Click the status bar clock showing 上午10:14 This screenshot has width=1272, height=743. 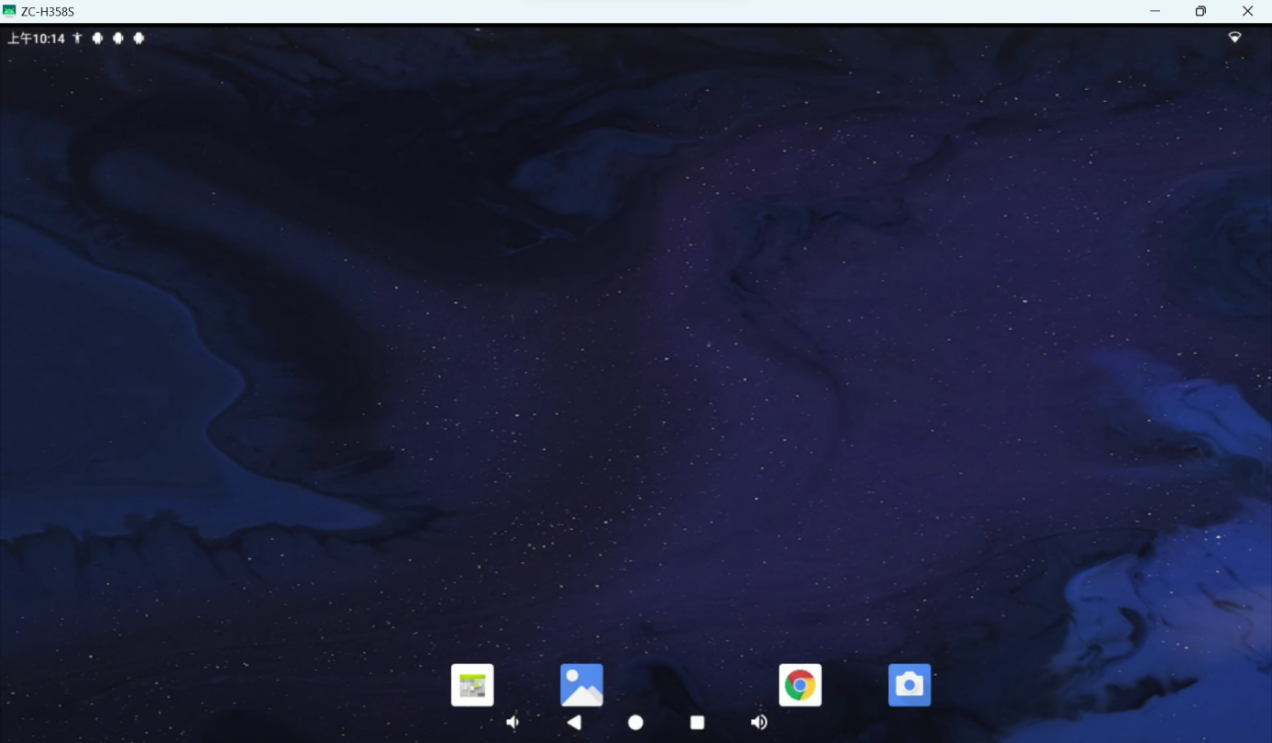click(x=36, y=38)
